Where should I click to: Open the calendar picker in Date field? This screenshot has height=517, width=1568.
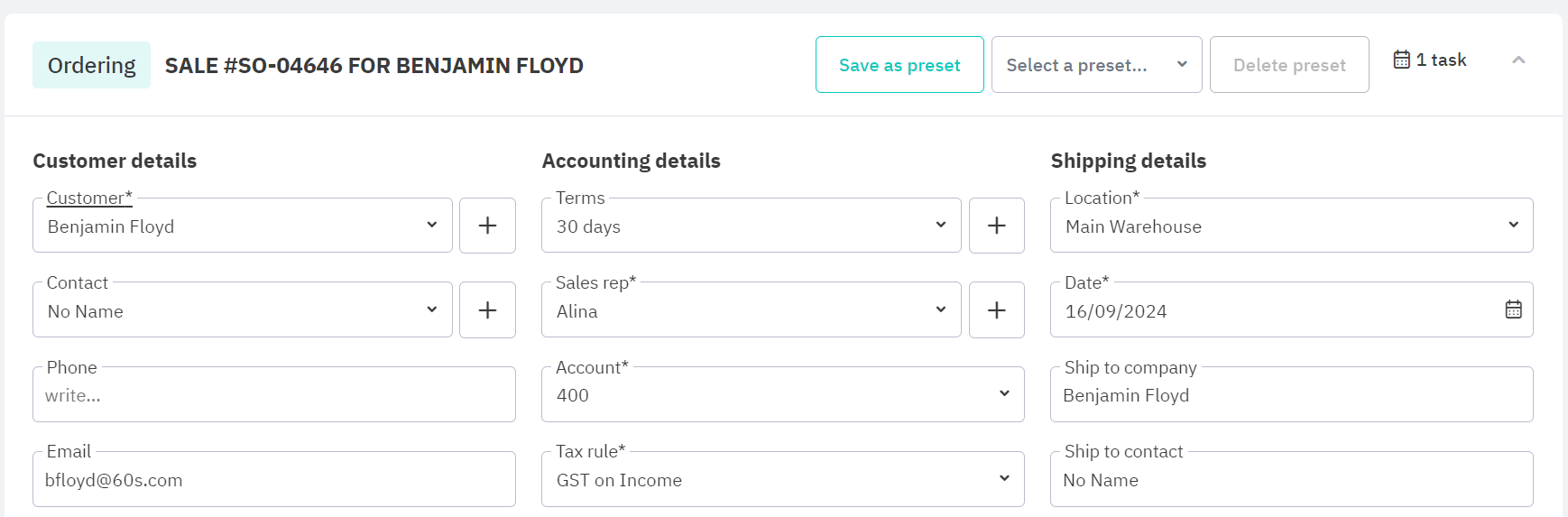(x=1513, y=310)
